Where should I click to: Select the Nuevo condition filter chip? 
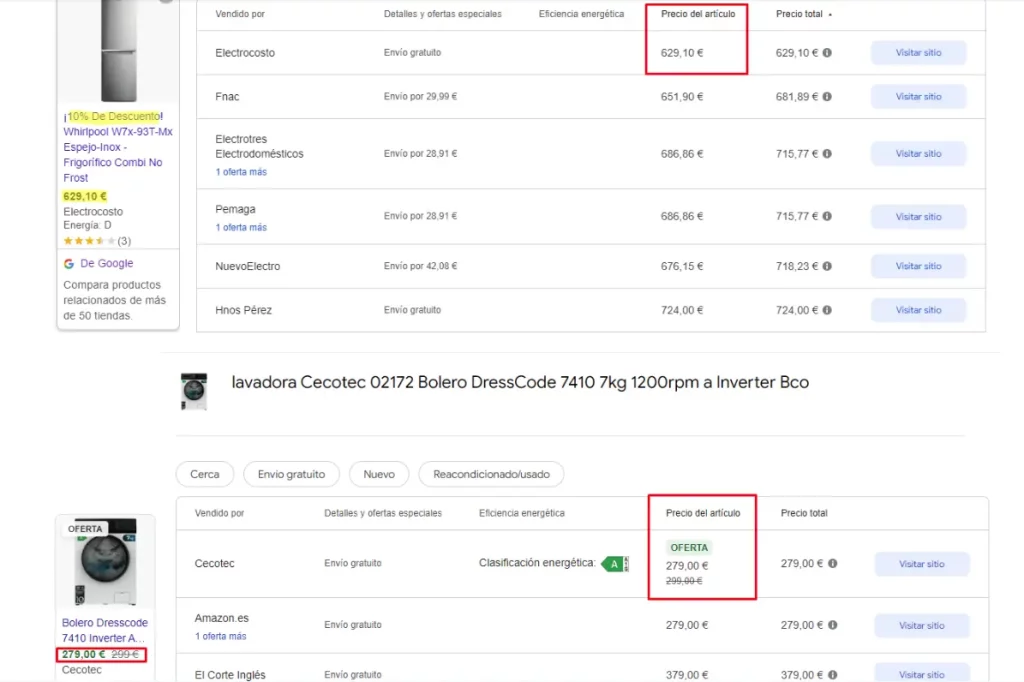[379, 474]
